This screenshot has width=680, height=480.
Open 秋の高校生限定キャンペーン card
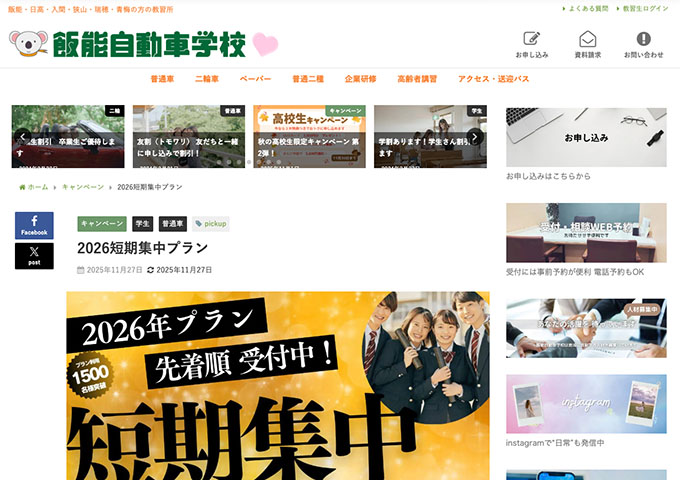309,137
